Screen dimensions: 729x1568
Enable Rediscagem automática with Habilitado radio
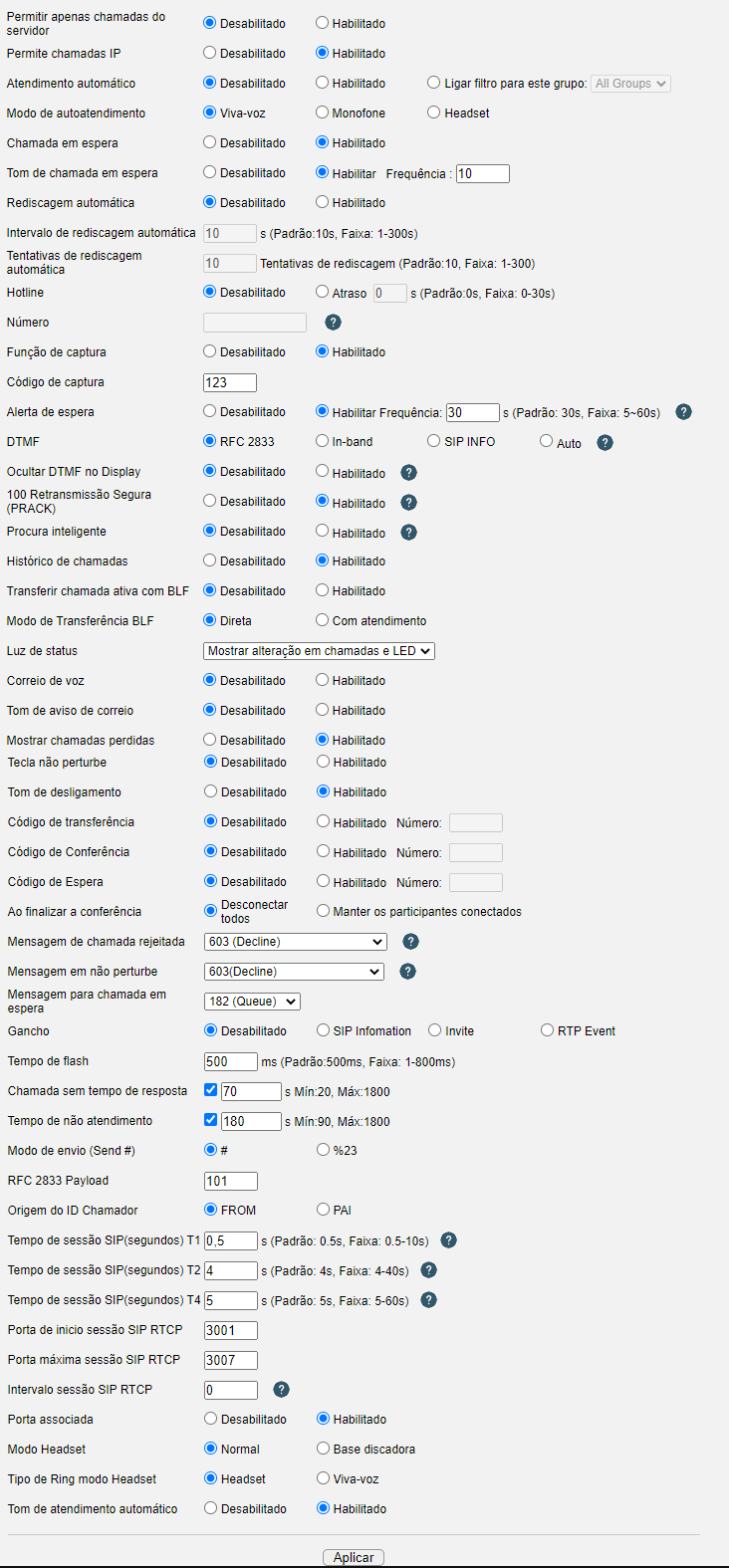coord(323,202)
